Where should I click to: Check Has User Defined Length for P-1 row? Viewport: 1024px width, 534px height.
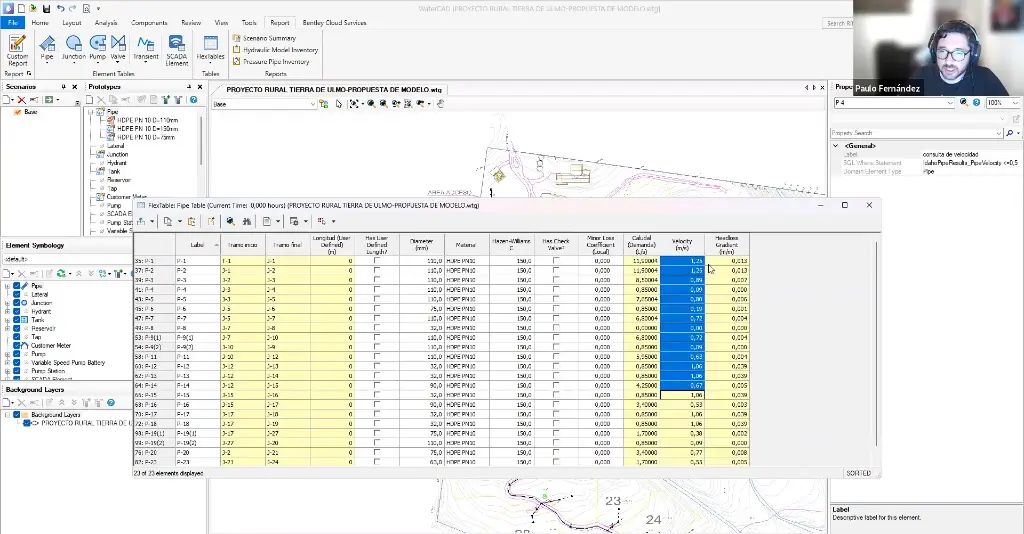tap(377, 260)
